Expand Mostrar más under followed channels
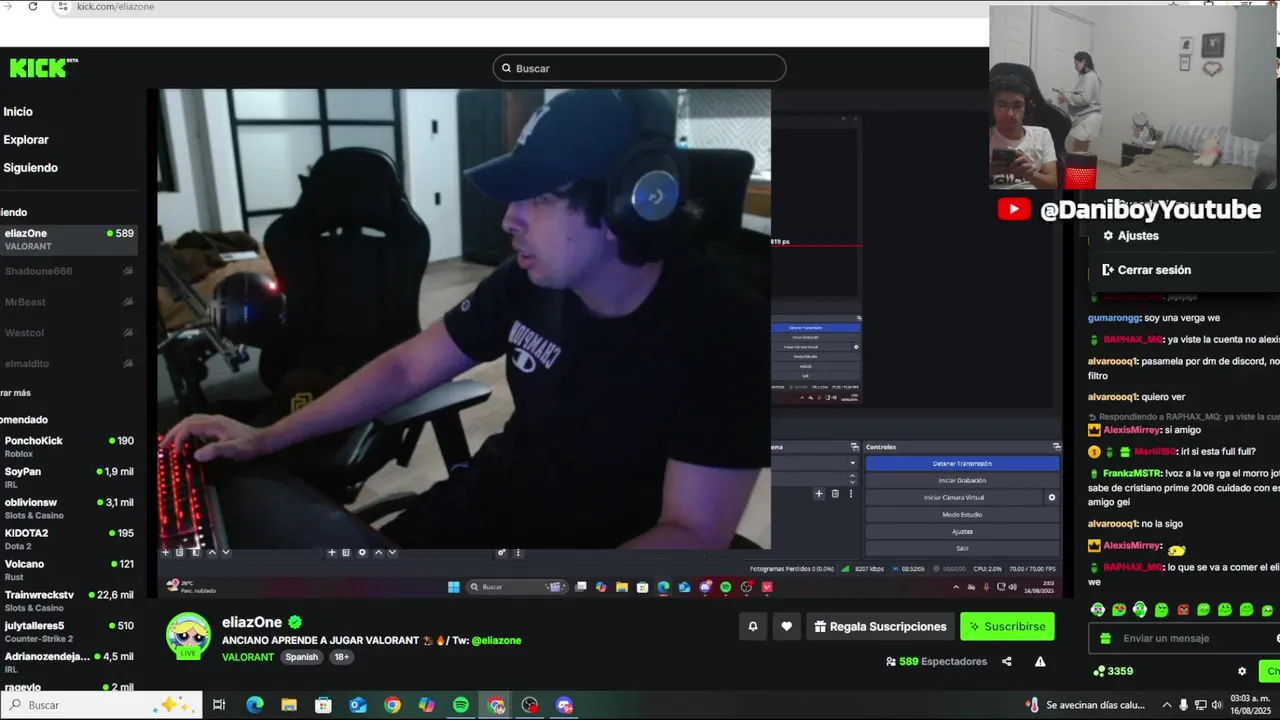This screenshot has width=1280, height=720. point(16,393)
